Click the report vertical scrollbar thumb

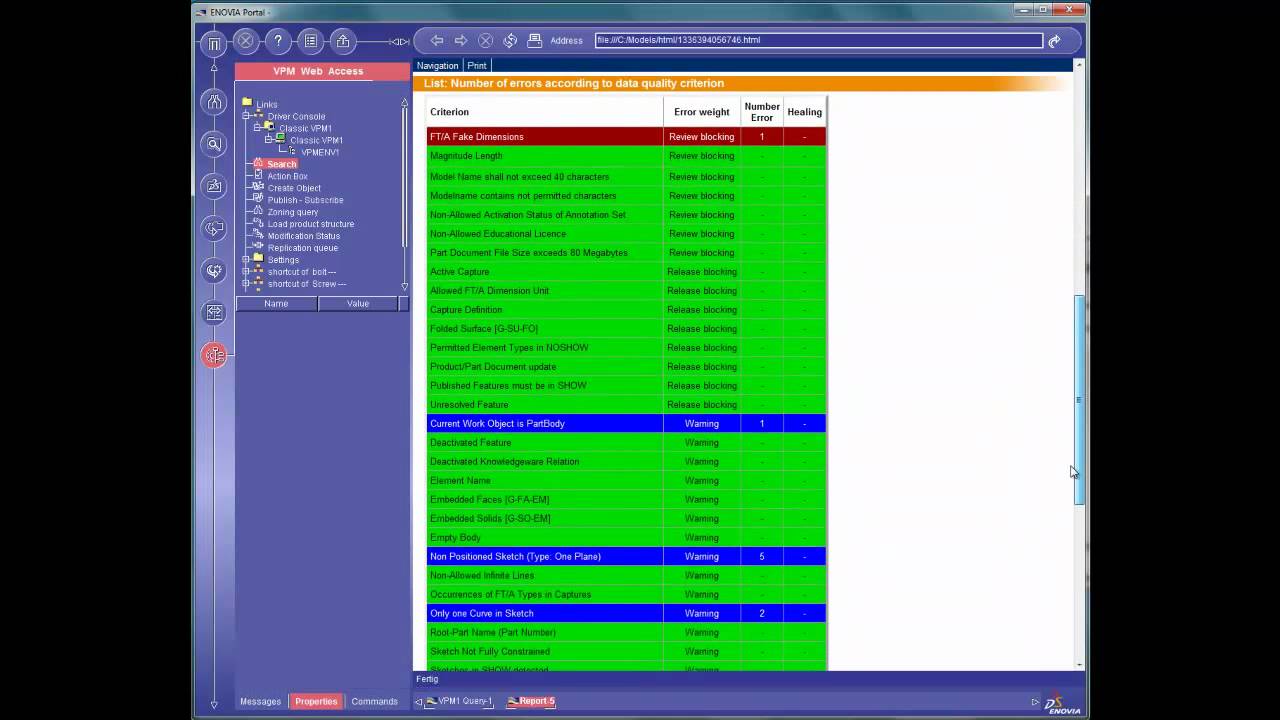coord(1078,400)
